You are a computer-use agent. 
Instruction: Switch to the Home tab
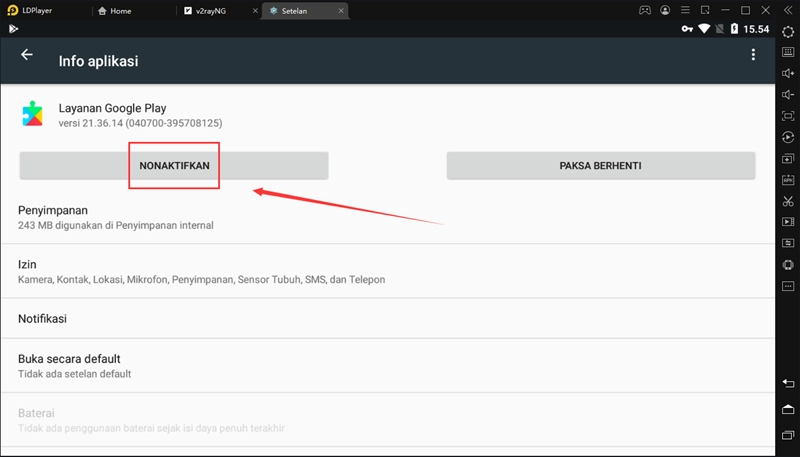pos(115,11)
